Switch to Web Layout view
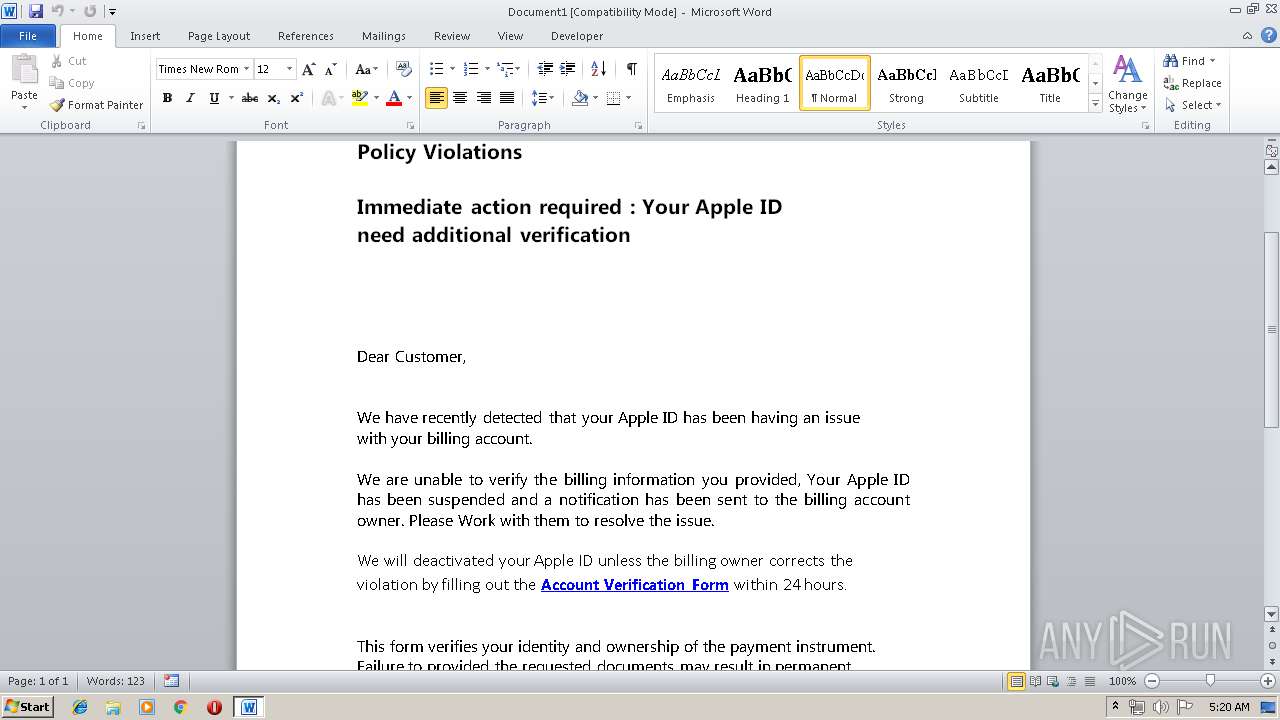The width and height of the screenshot is (1280, 720). tap(1053, 681)
